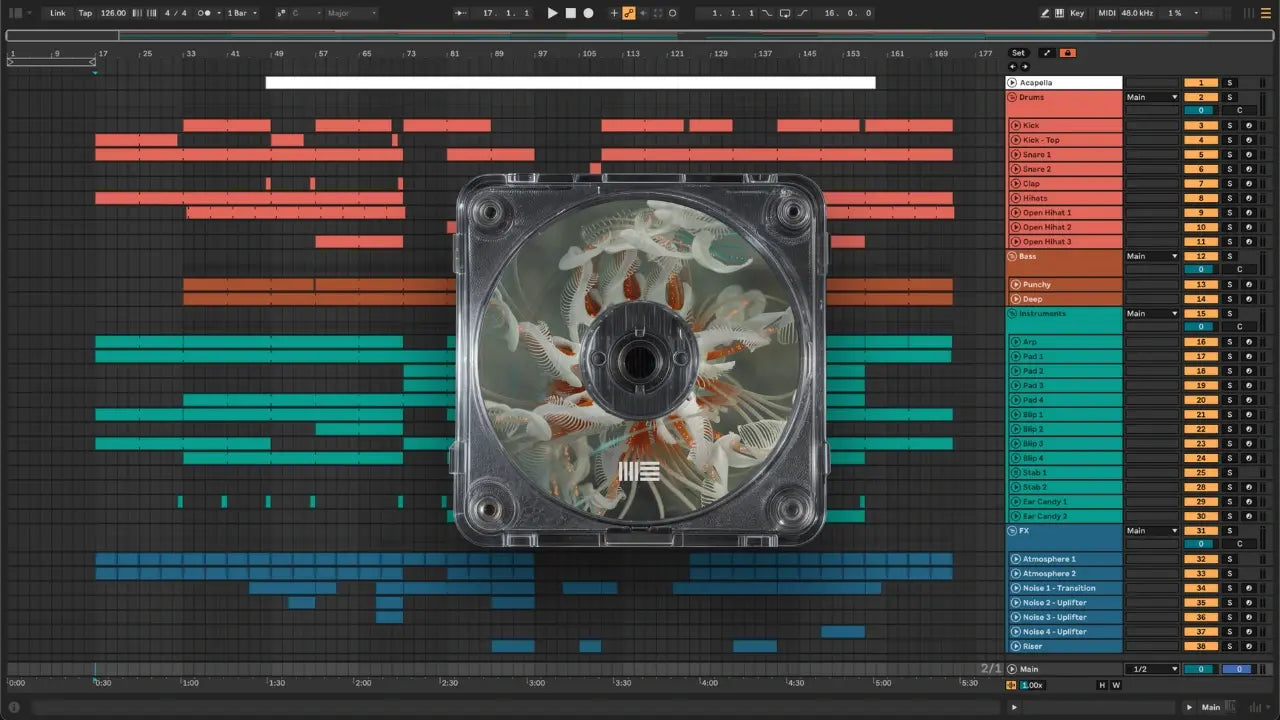Viewport: 1280px width, 720px height.
Task: Click the tempo field showing 126.00
Action: click(x=113, y=13)
